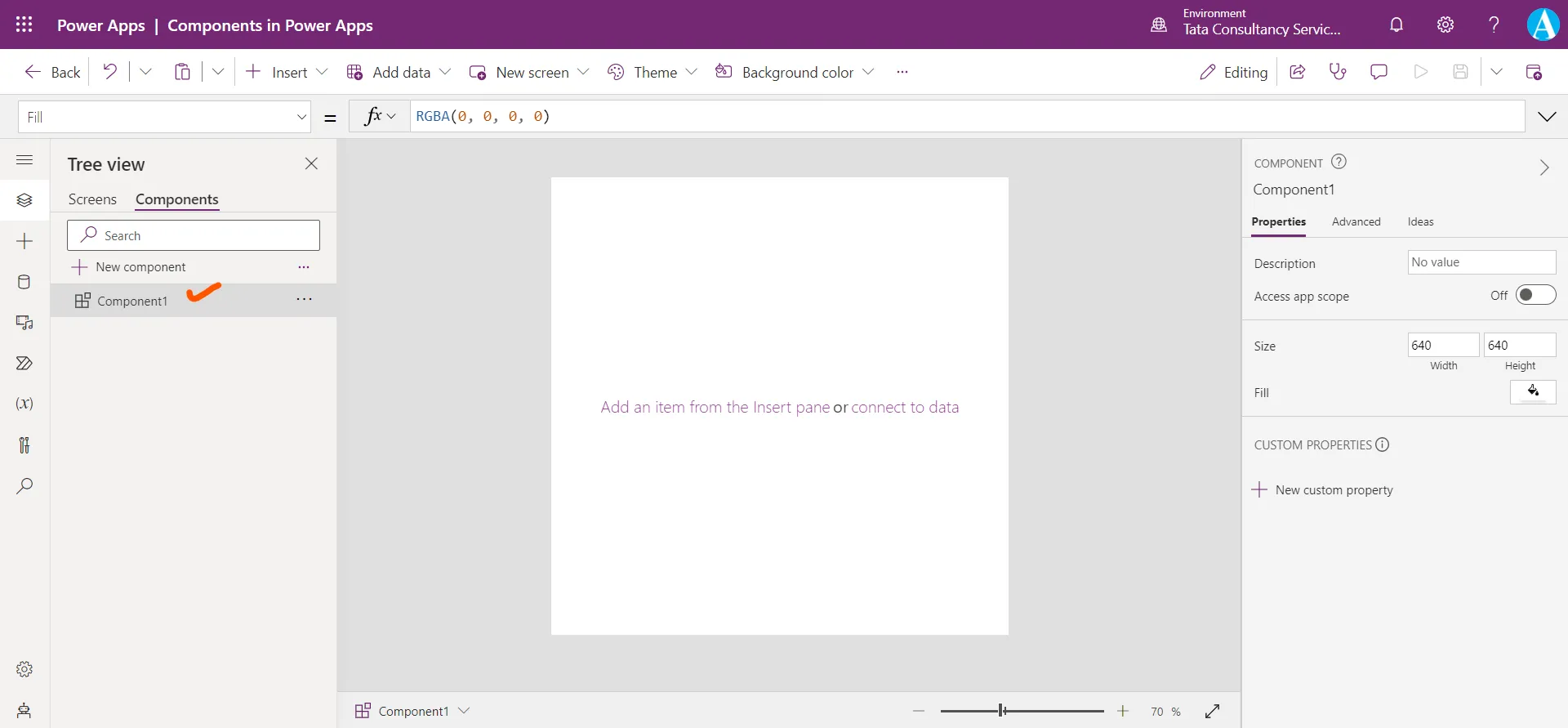Viewport: 1568px width, 728px height.
Task: Click the Description input field
Action: (1481, 262)
